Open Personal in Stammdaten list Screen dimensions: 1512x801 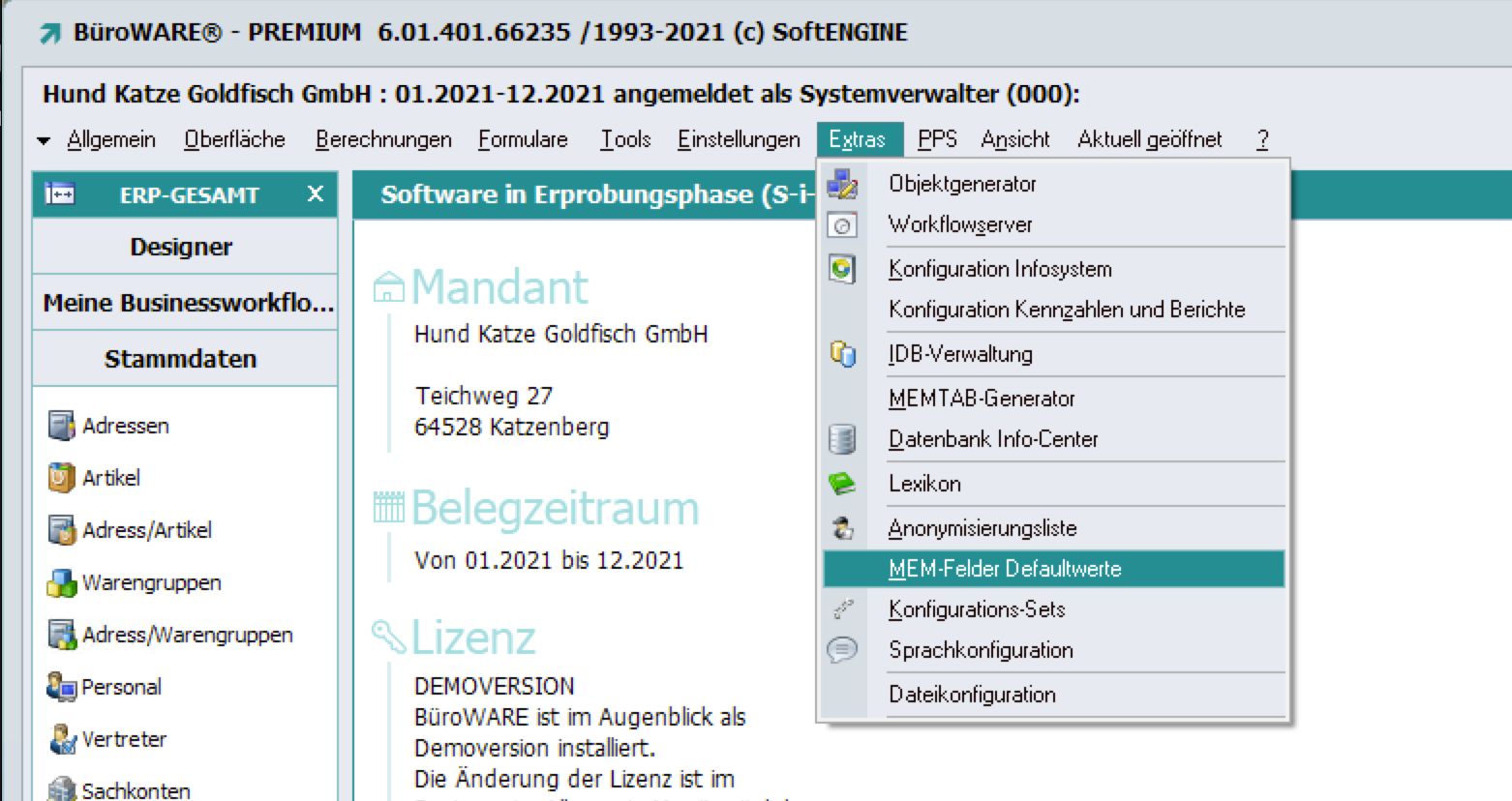click(x=121, y=687)
